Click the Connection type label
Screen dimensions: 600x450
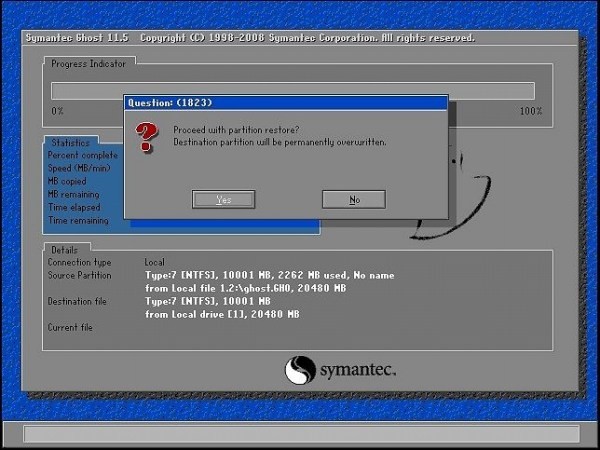click(x=79, y=262)
